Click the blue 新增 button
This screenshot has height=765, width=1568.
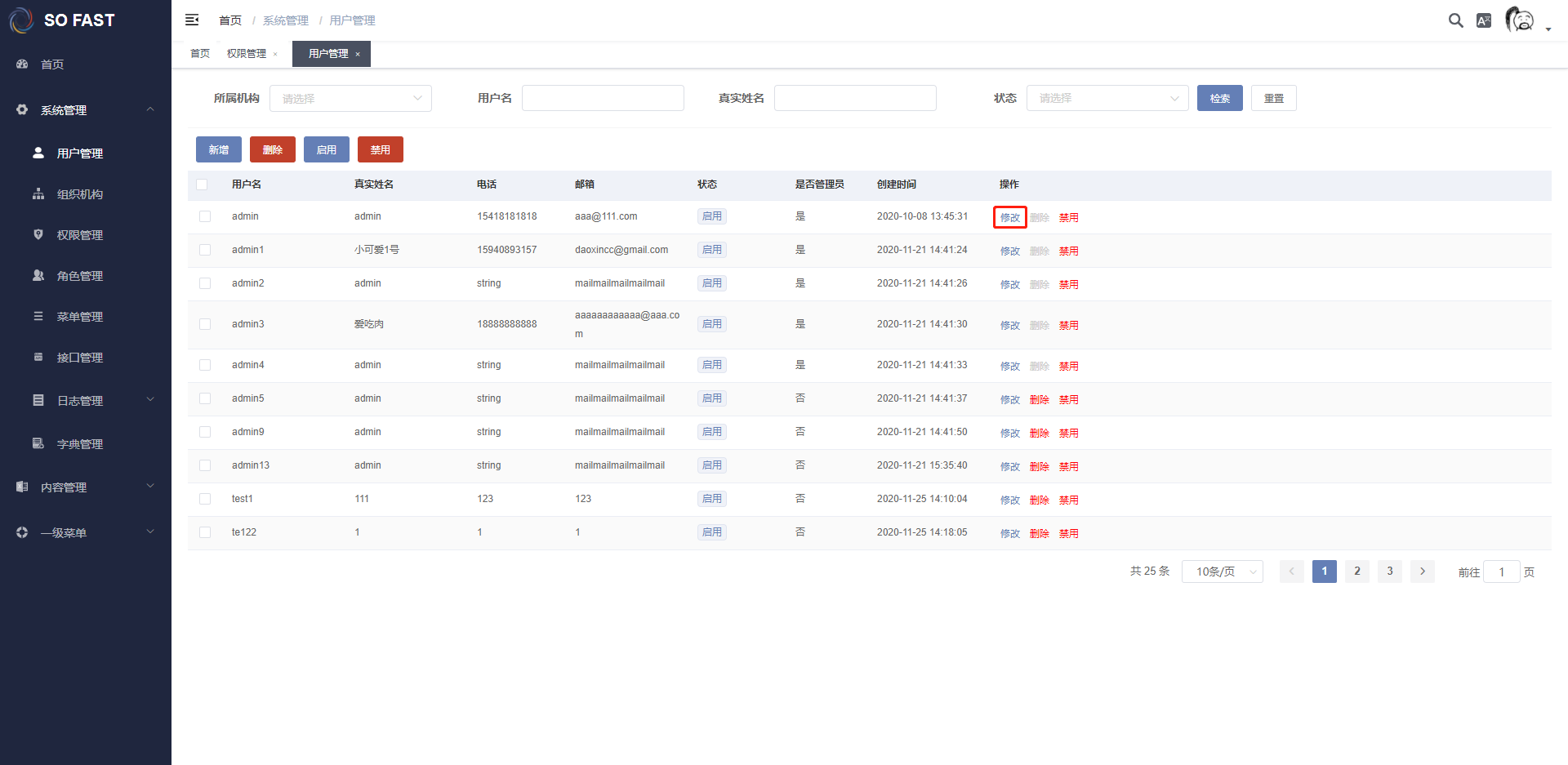[218, 149]
